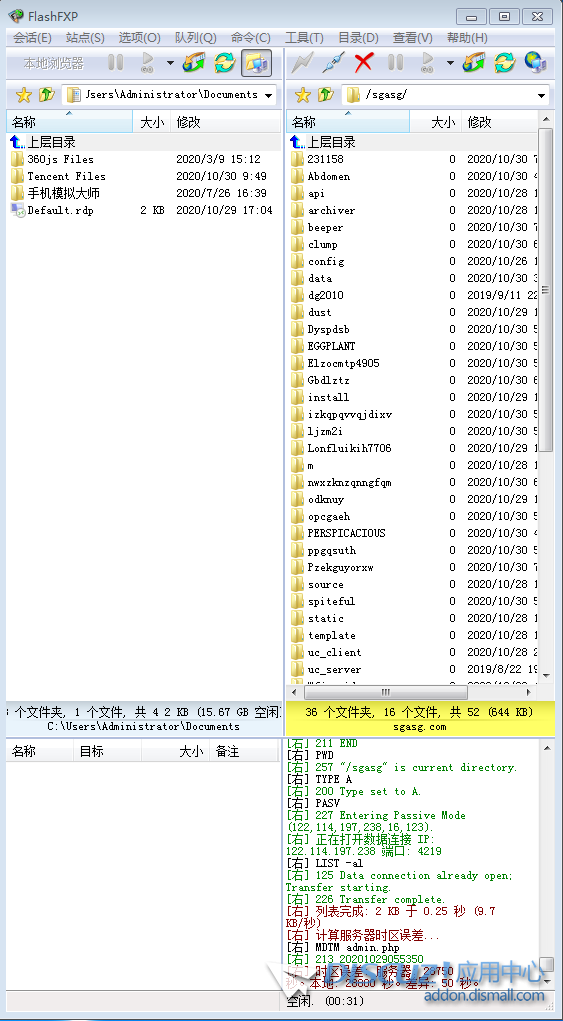
Task: Select the remote EGGPLANT folder
Action: [x=331, y=346]
